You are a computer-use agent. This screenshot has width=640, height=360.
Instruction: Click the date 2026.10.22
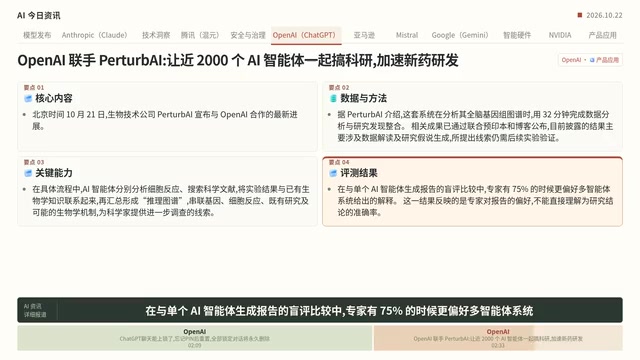coord(604,15)
